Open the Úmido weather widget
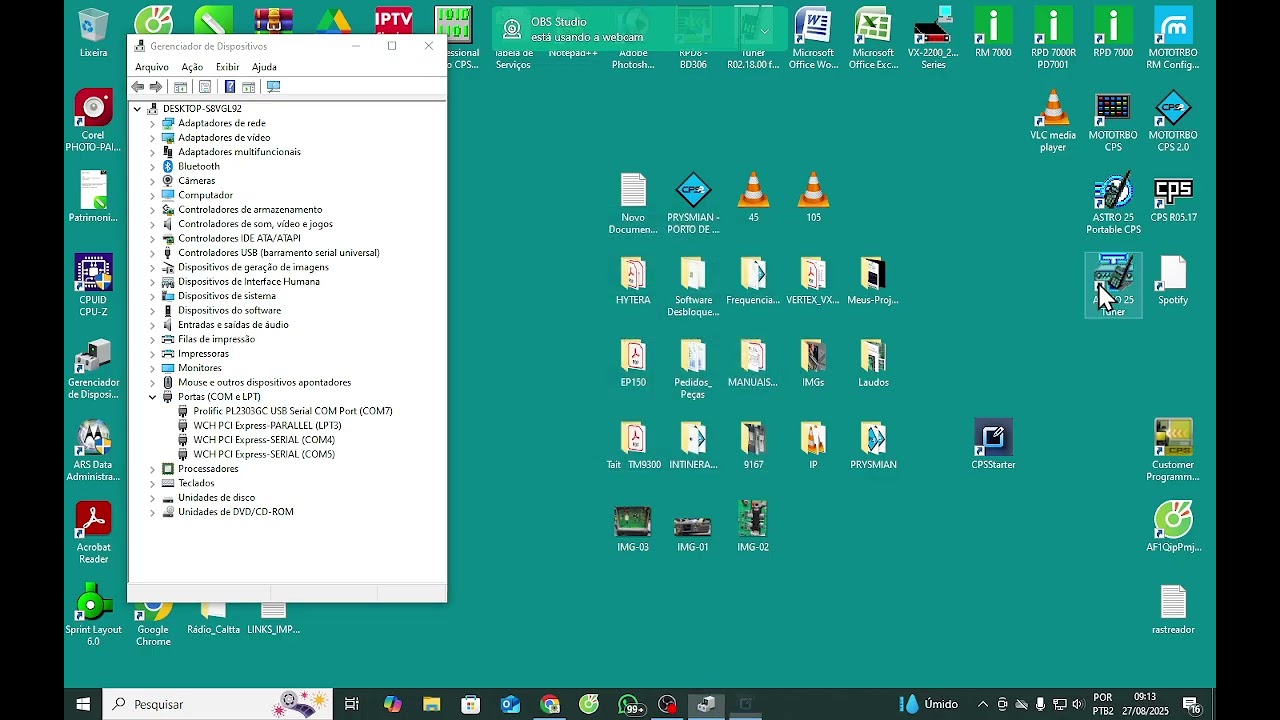 [931, 704]
